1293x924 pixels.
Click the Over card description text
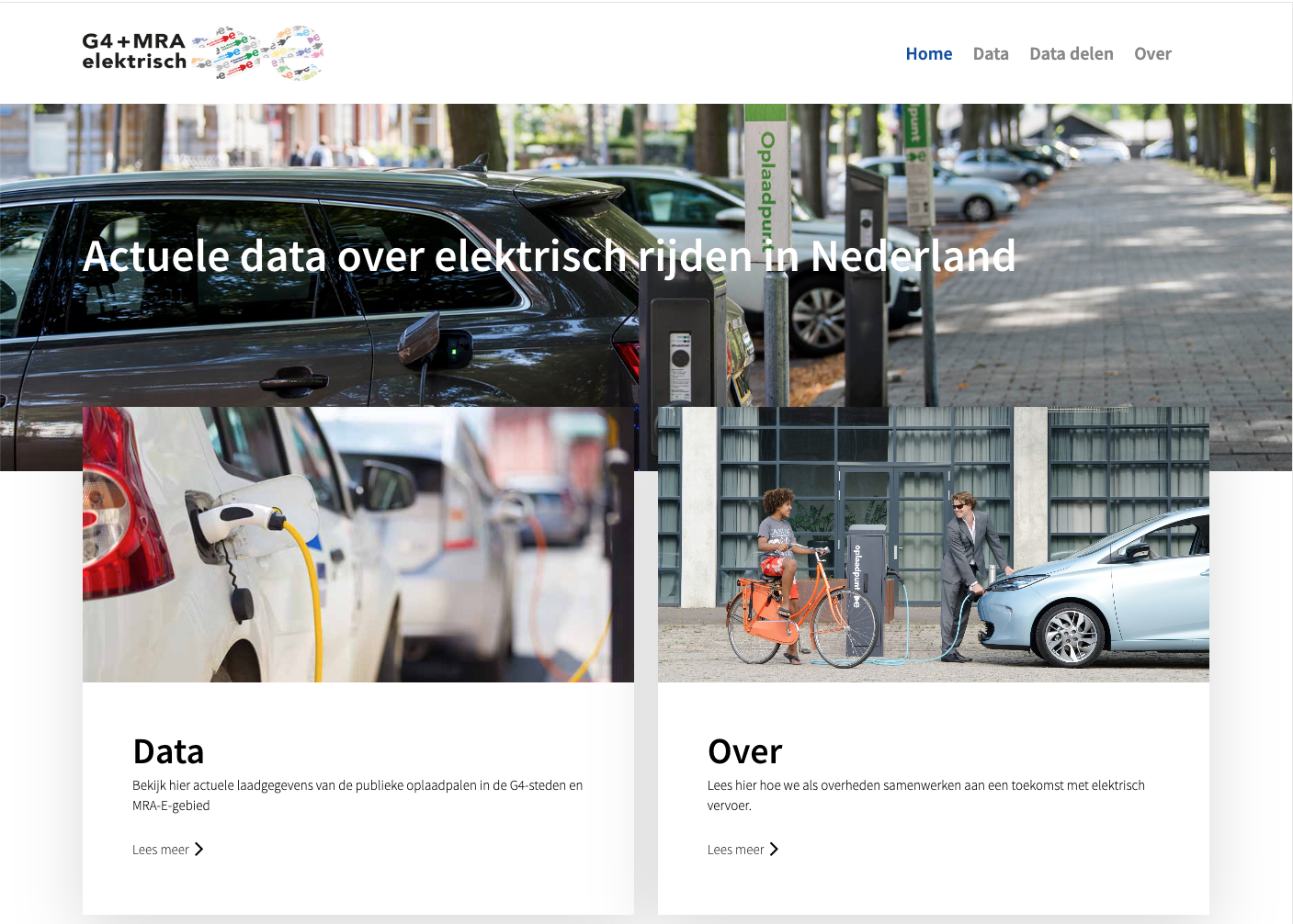pos(925,795)
